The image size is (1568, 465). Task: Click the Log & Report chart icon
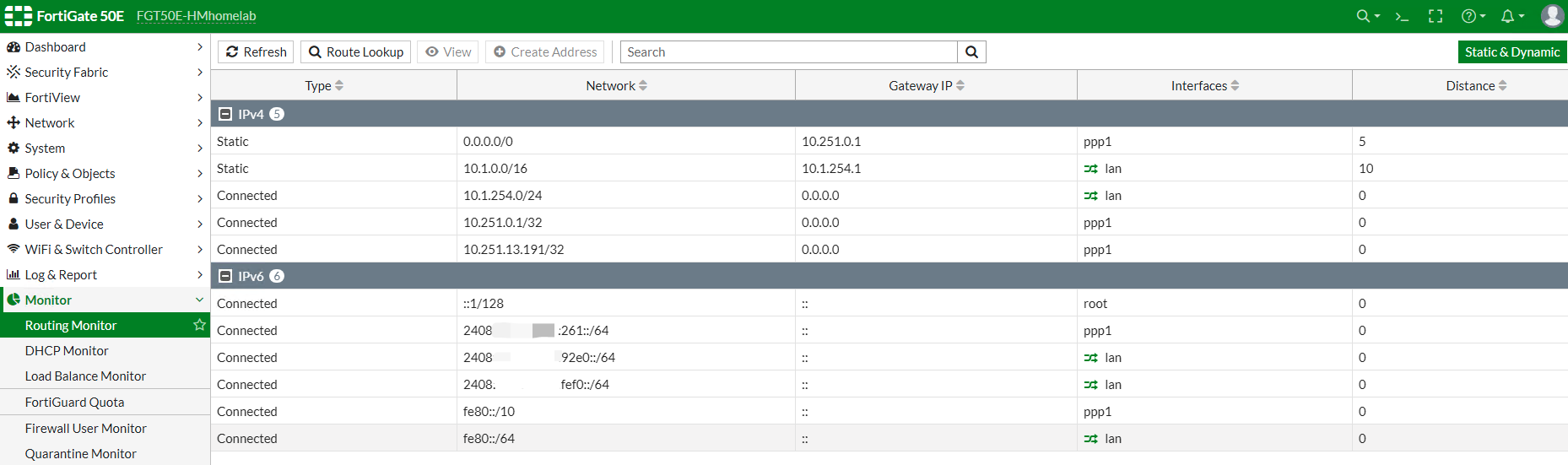[14, 275]
